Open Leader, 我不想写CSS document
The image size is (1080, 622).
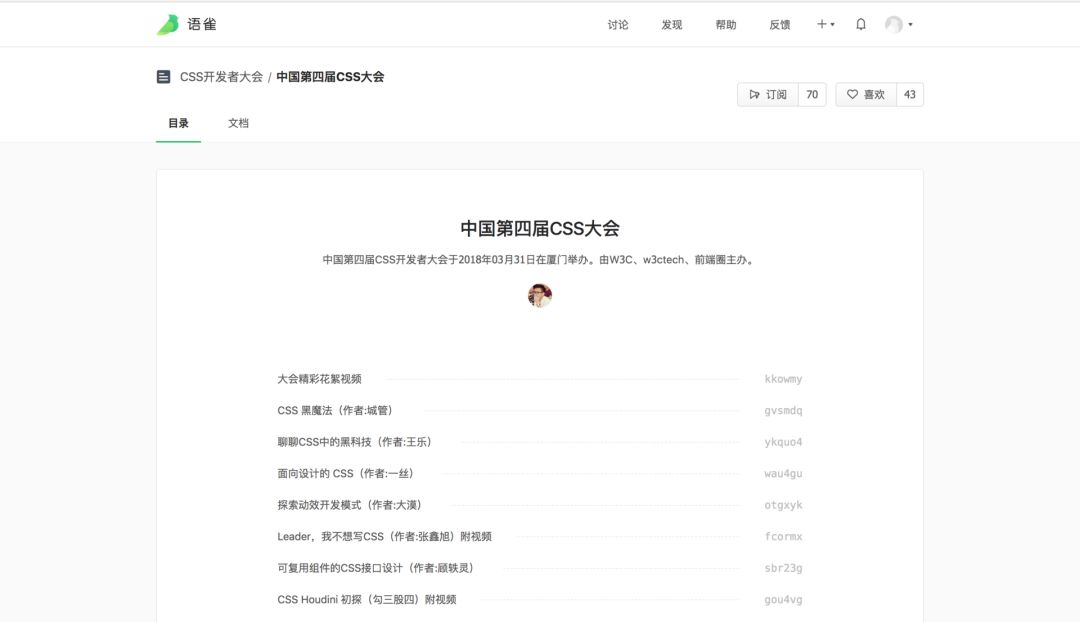(384, 537)
